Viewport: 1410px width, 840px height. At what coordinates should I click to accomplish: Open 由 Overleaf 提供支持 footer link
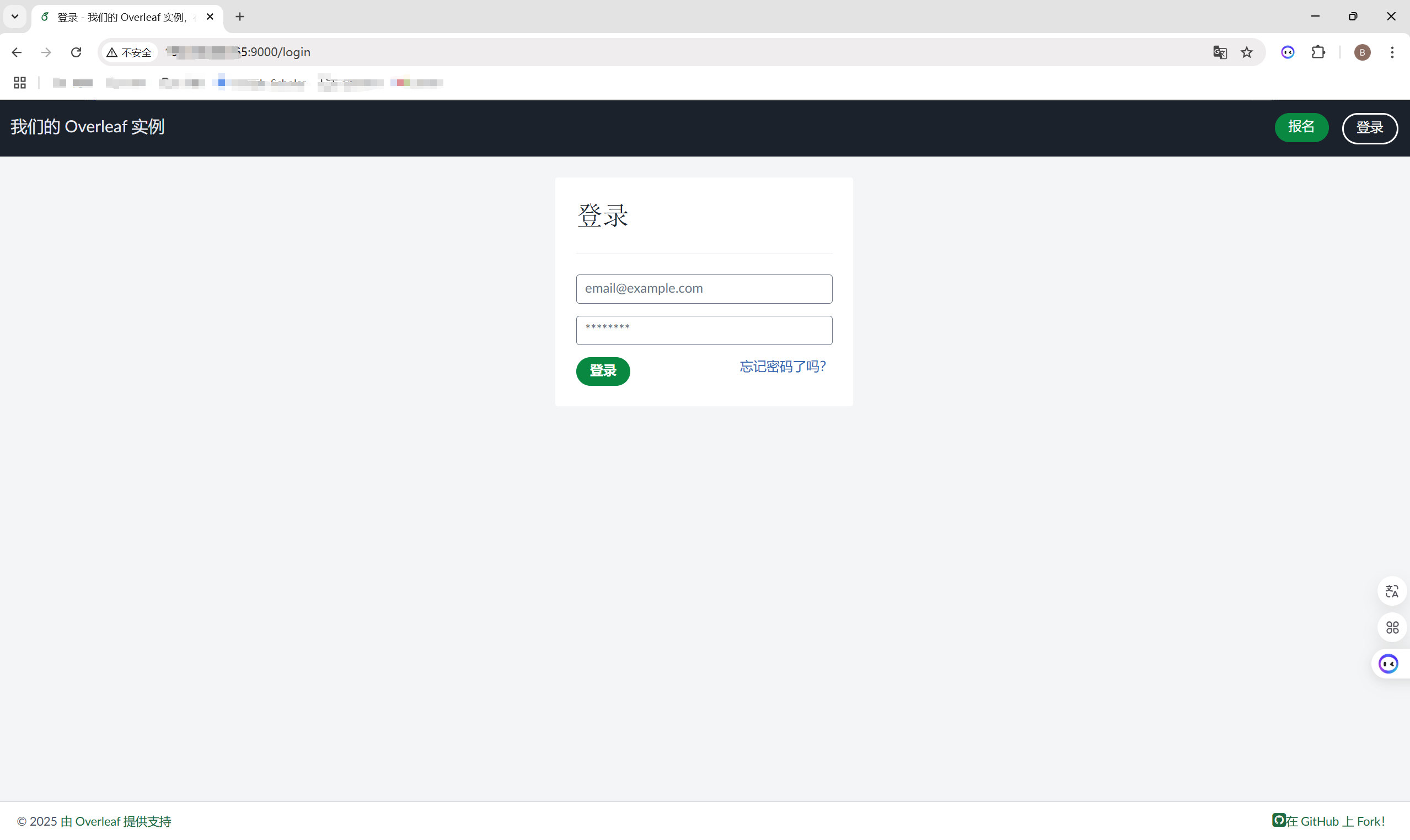115,821
